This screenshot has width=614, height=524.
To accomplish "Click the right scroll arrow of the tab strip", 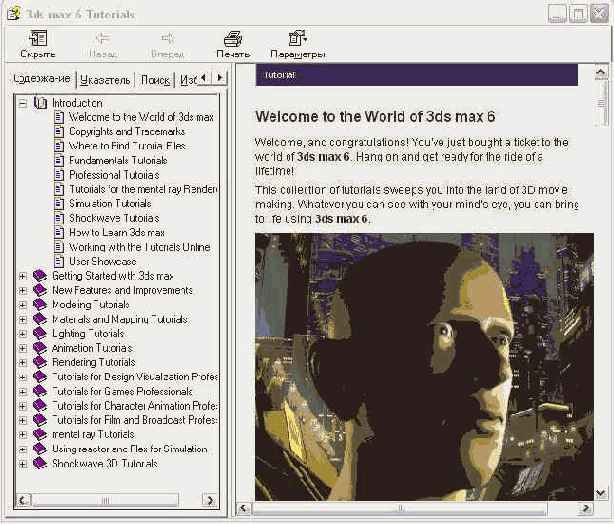I will (x=220, y=77).
